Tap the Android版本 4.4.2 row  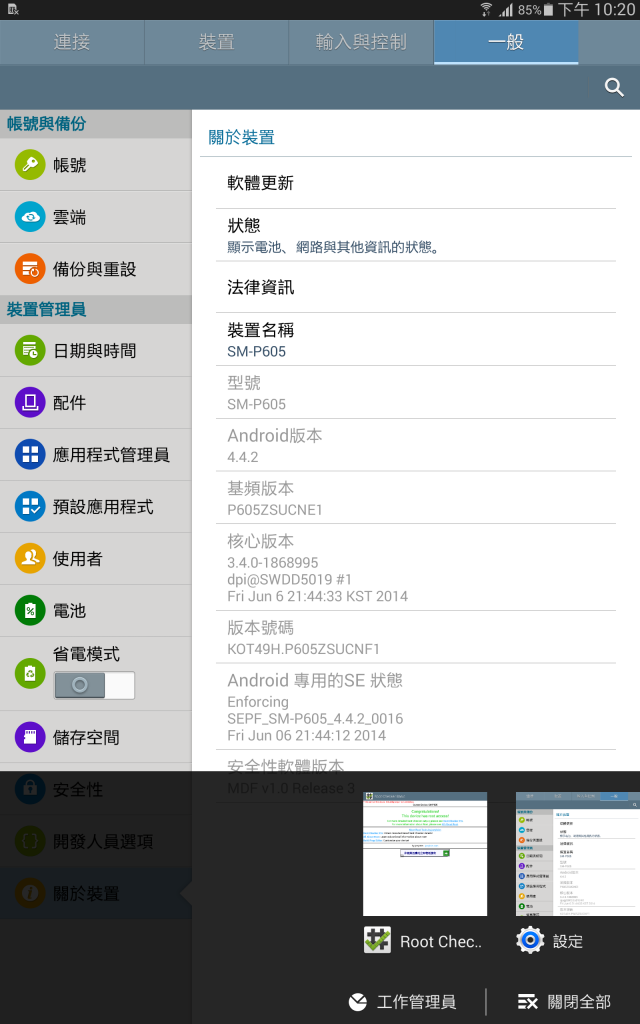coord(416,445)
